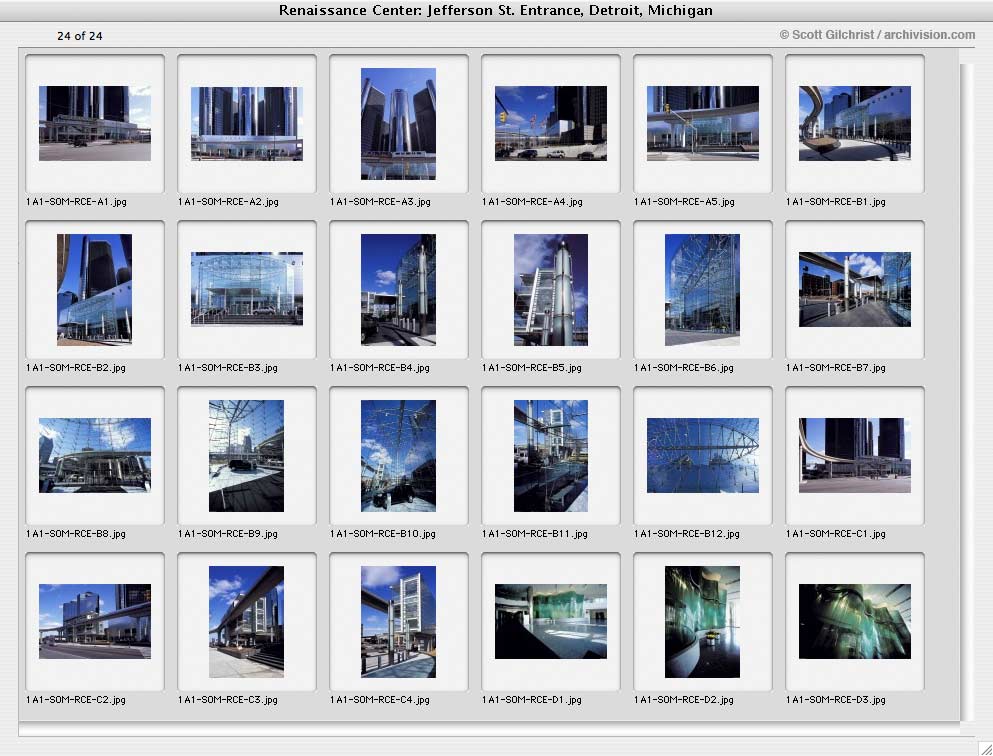
Task: Click the filename label 1A1-SOM-RCE-B12.jpg
Action: pos(687,534)
